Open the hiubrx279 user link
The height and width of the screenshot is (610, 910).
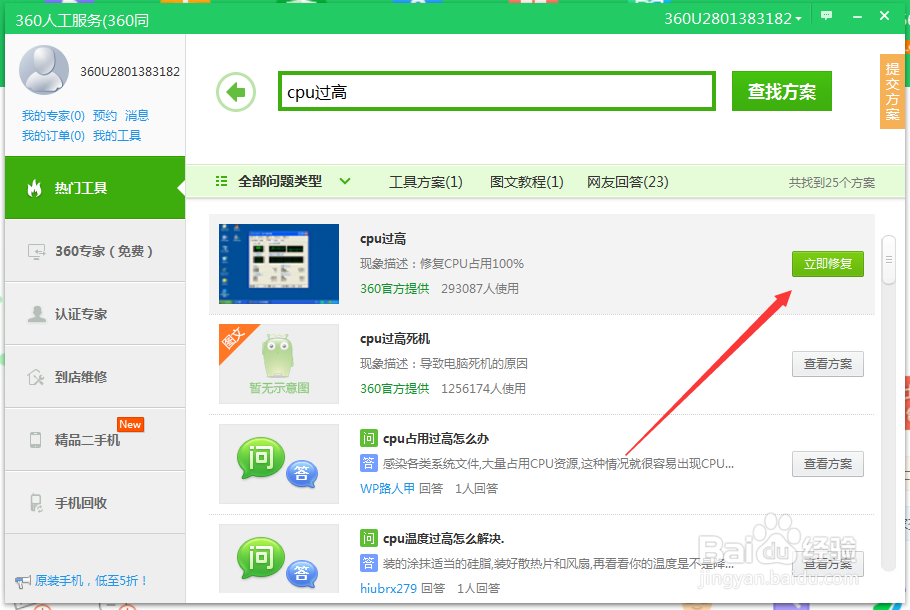(x=388, y=588)
